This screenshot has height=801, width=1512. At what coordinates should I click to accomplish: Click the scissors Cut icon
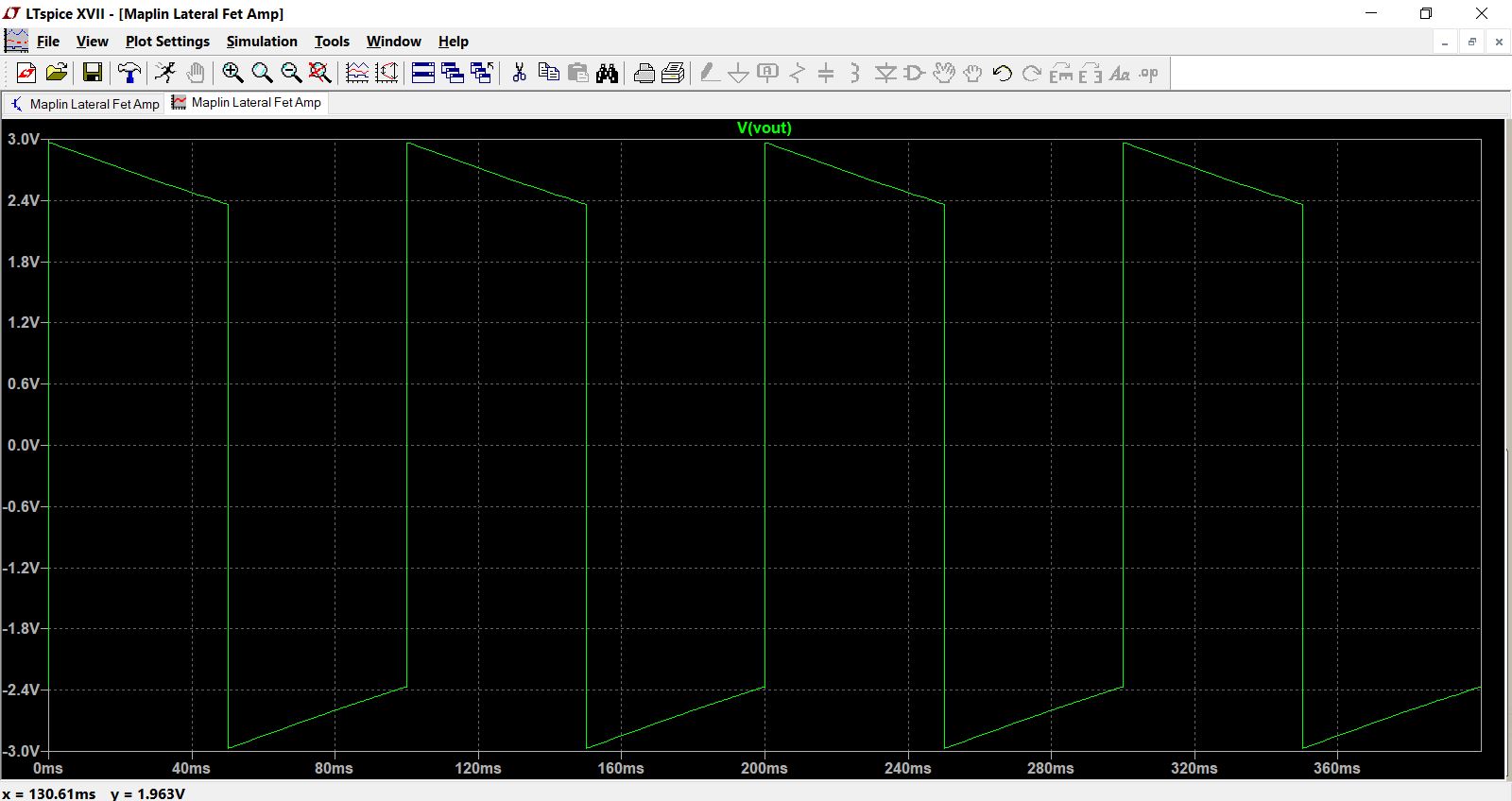pyautogui.click(x=519, y=73)
